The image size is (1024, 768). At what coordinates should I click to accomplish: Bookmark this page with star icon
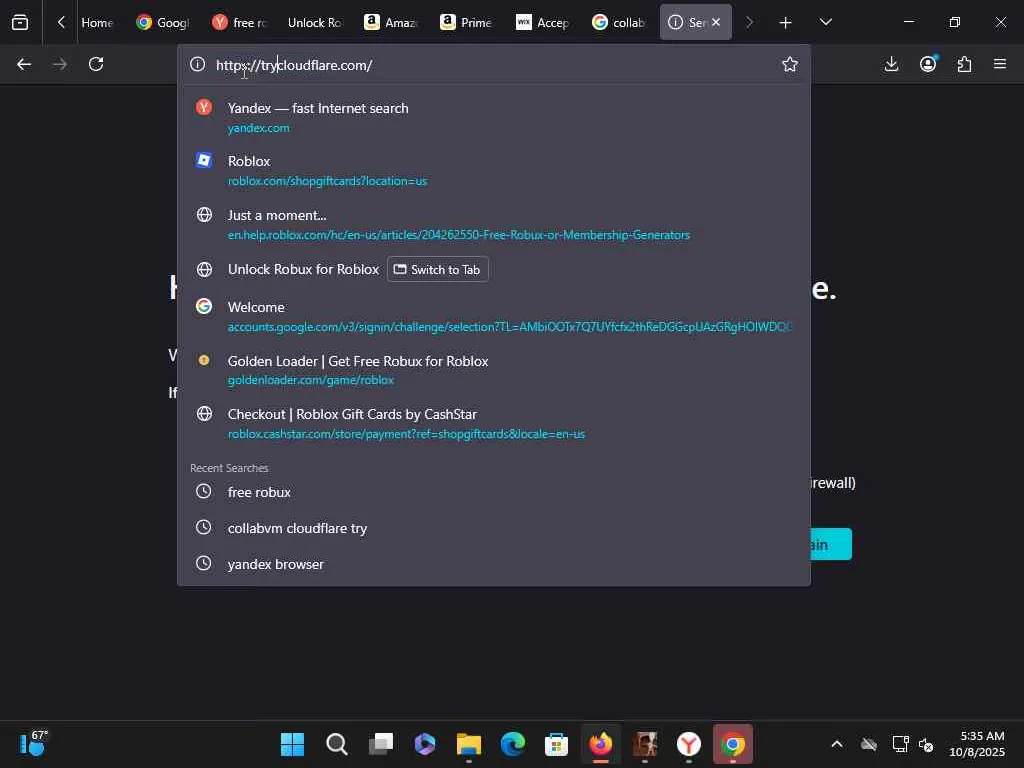tap(790, 64)
